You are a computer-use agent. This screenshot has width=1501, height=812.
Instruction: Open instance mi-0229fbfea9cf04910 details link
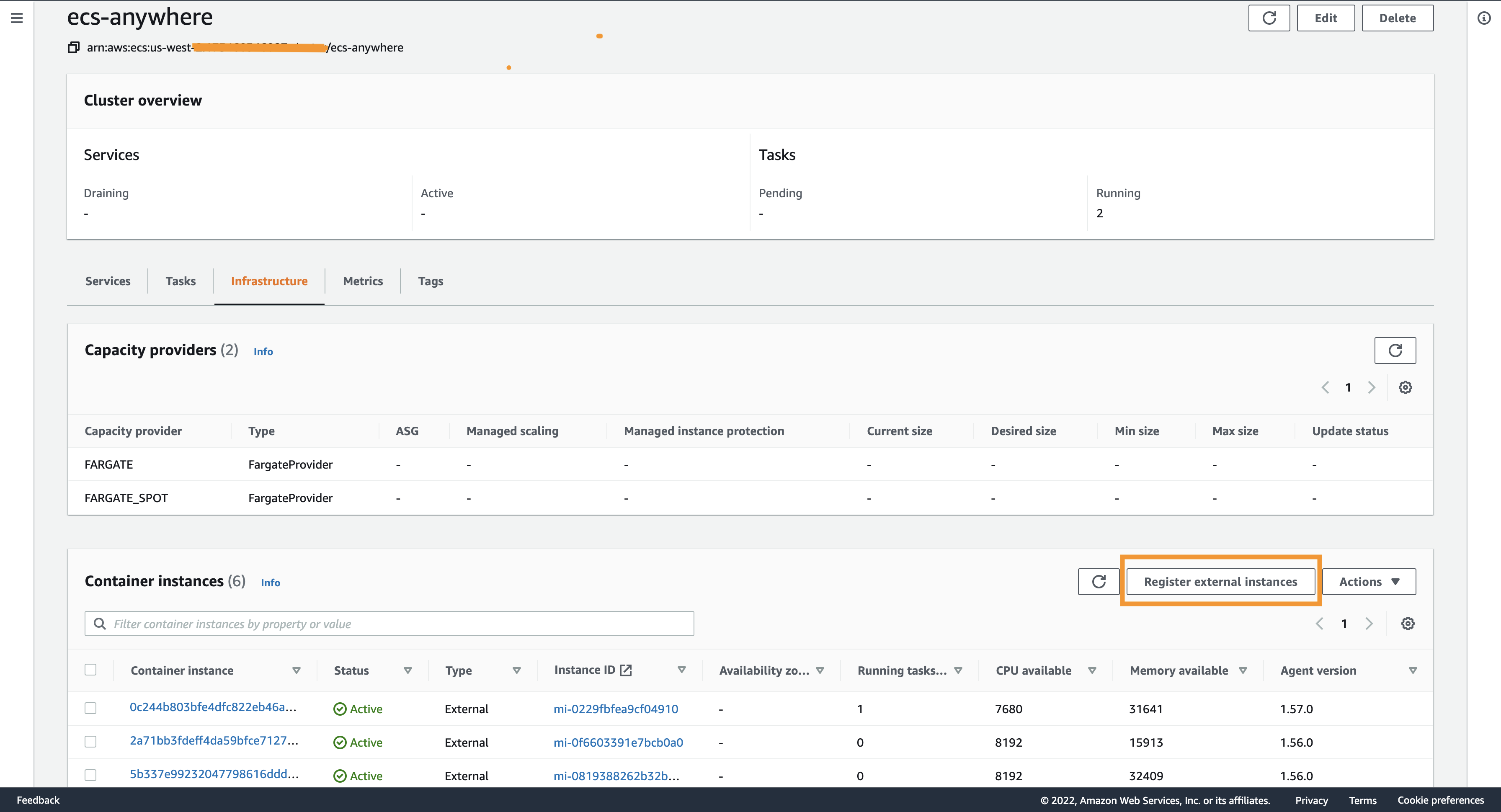click(x=616, y=708)
